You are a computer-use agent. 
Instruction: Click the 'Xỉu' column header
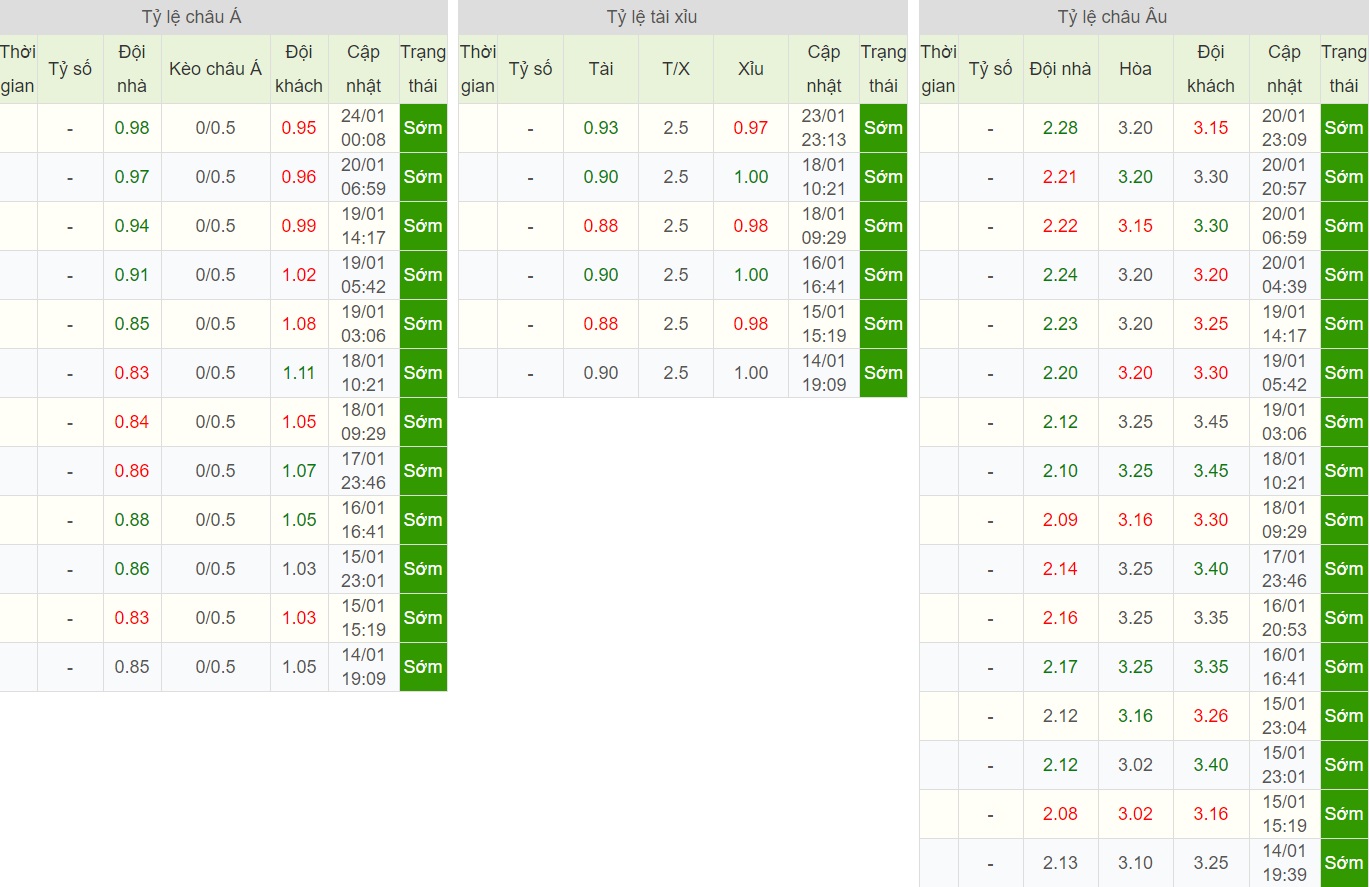tap(751, 69)
